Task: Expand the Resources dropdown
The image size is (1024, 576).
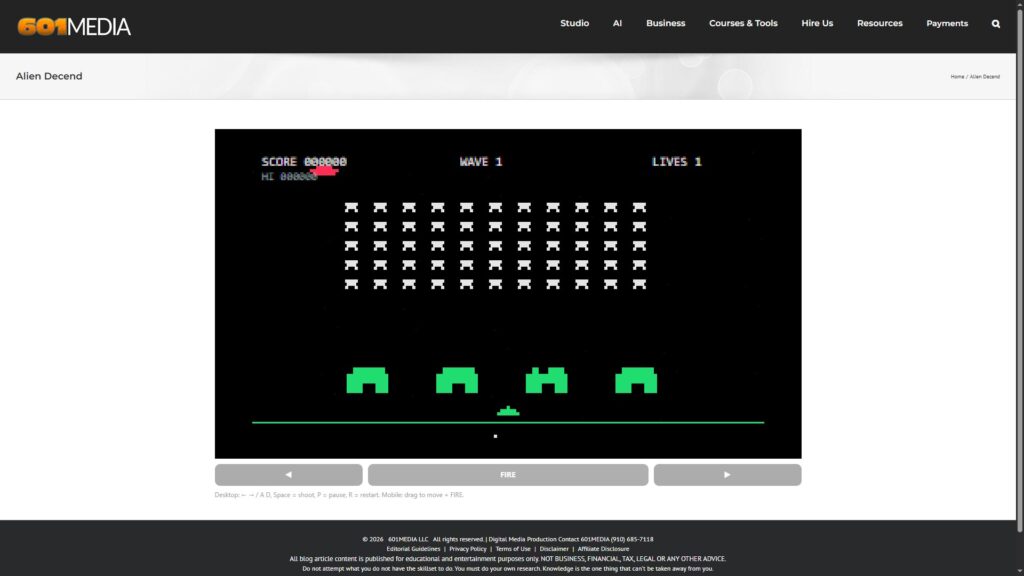Action: coord(879,23)
